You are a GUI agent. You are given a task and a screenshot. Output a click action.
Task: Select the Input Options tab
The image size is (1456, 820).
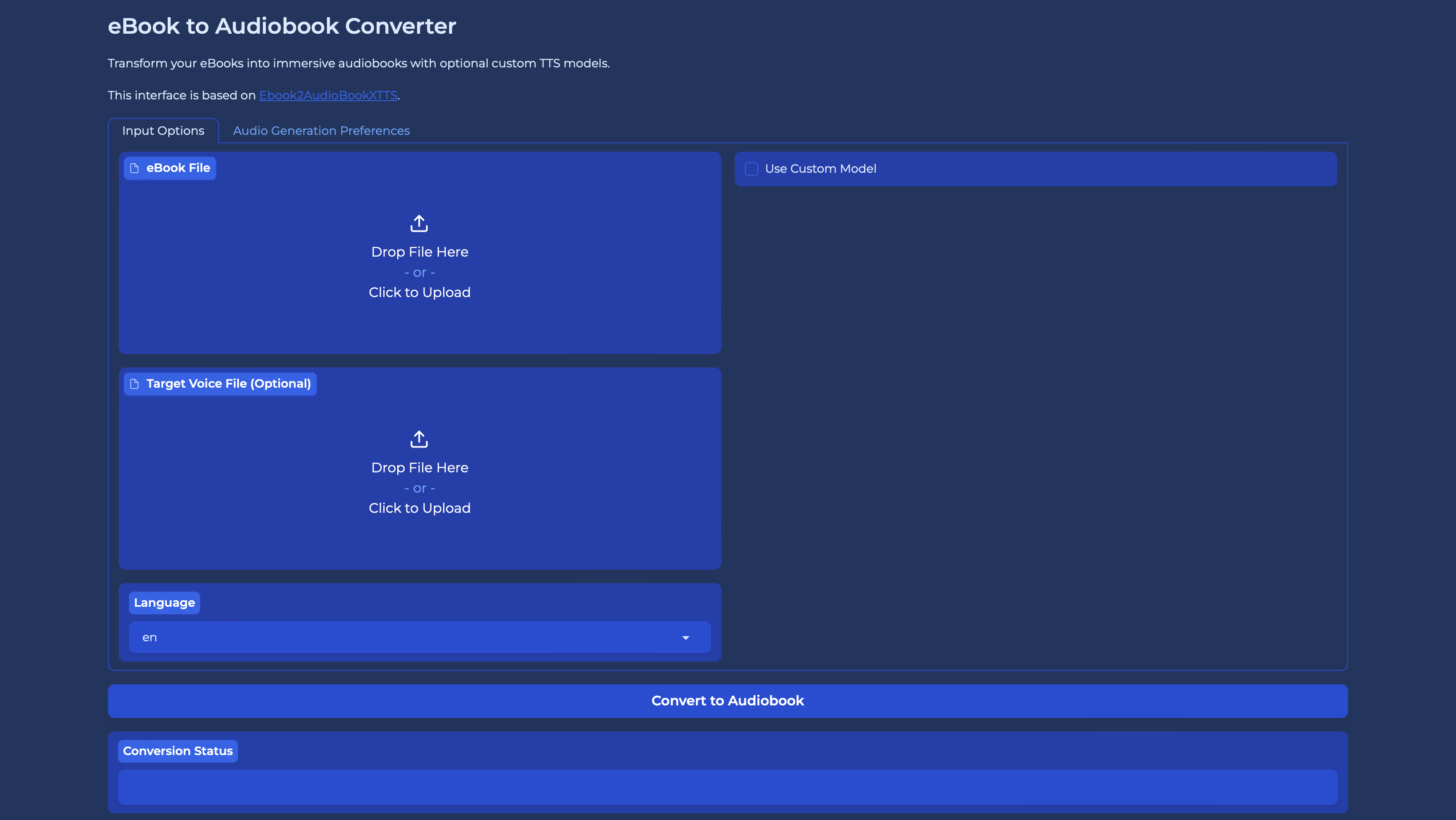coord(163,131)
